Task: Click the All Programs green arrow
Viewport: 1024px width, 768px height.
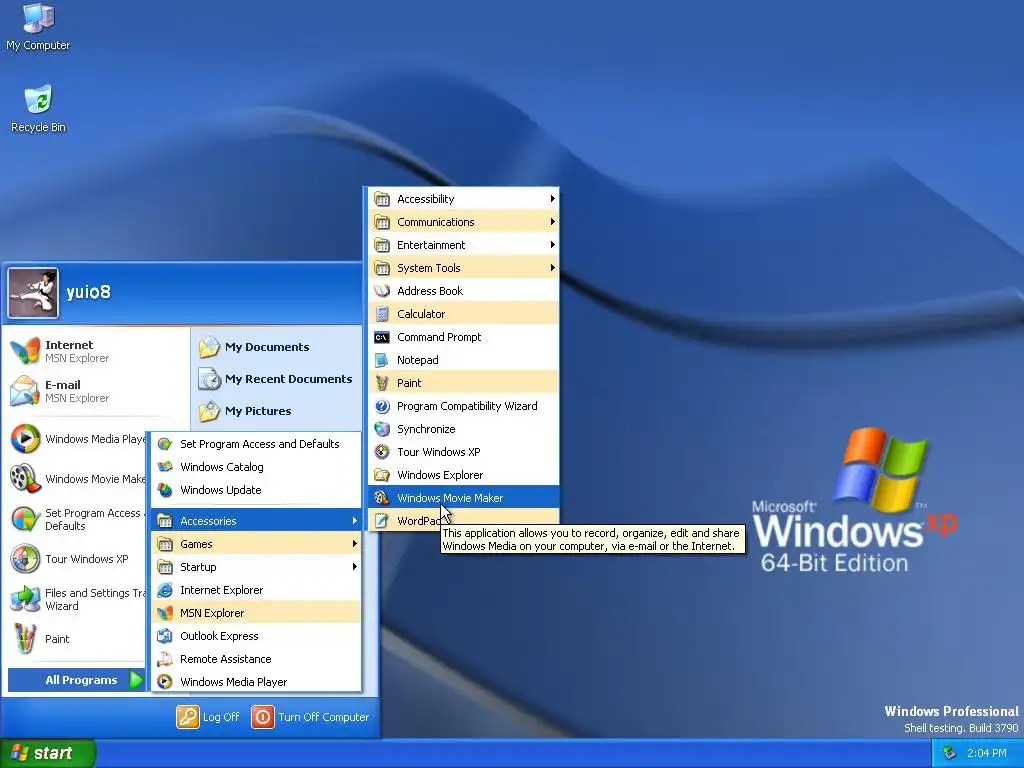Action: [136, 680]
